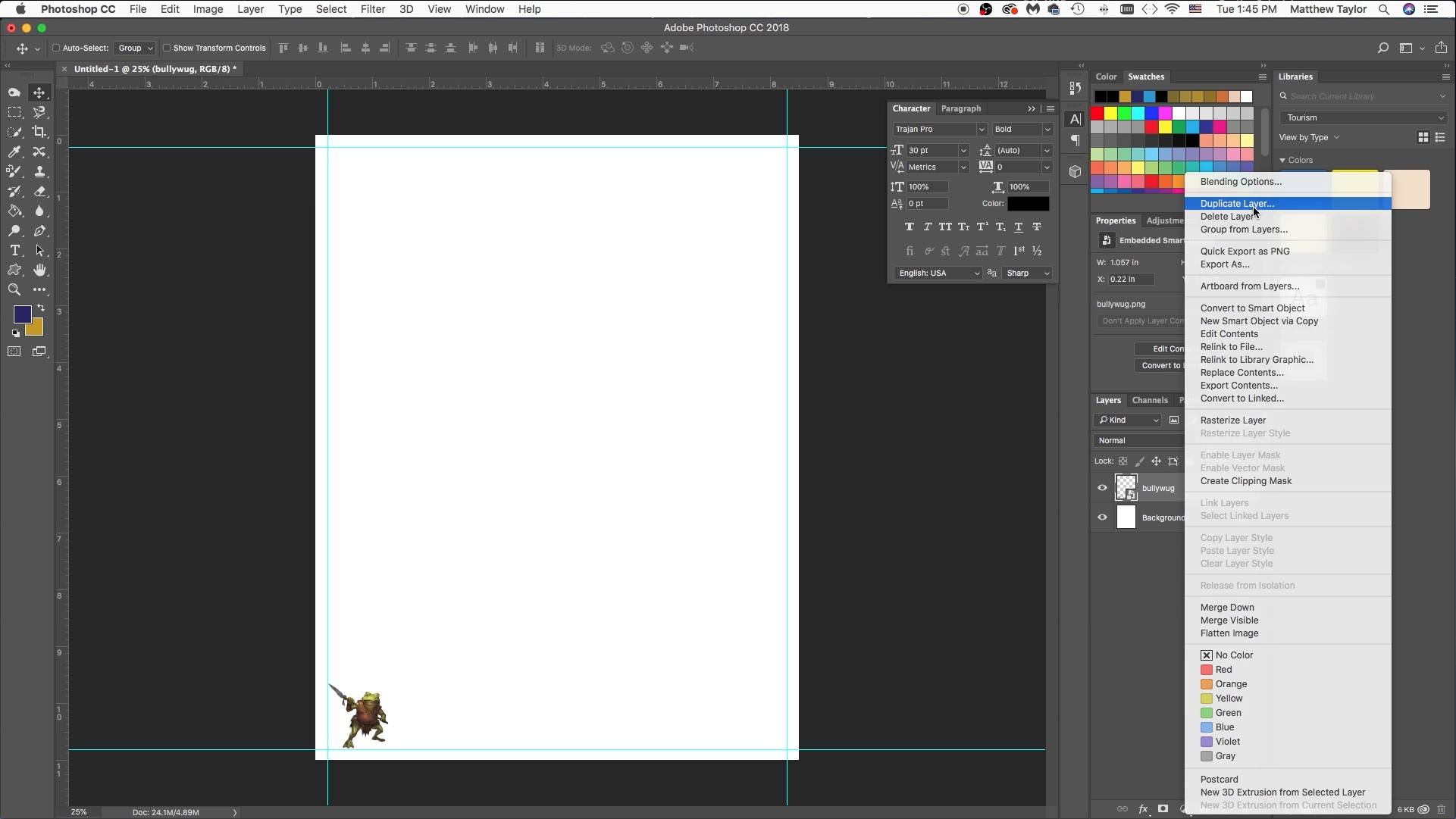Open the English: USA language dropdown
The height and width of the screenshot is (819, 1456).
(x=938, y=273)
